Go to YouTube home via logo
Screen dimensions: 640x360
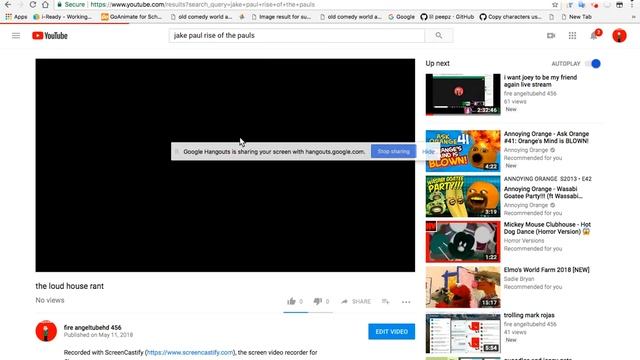tap(50, 36)
